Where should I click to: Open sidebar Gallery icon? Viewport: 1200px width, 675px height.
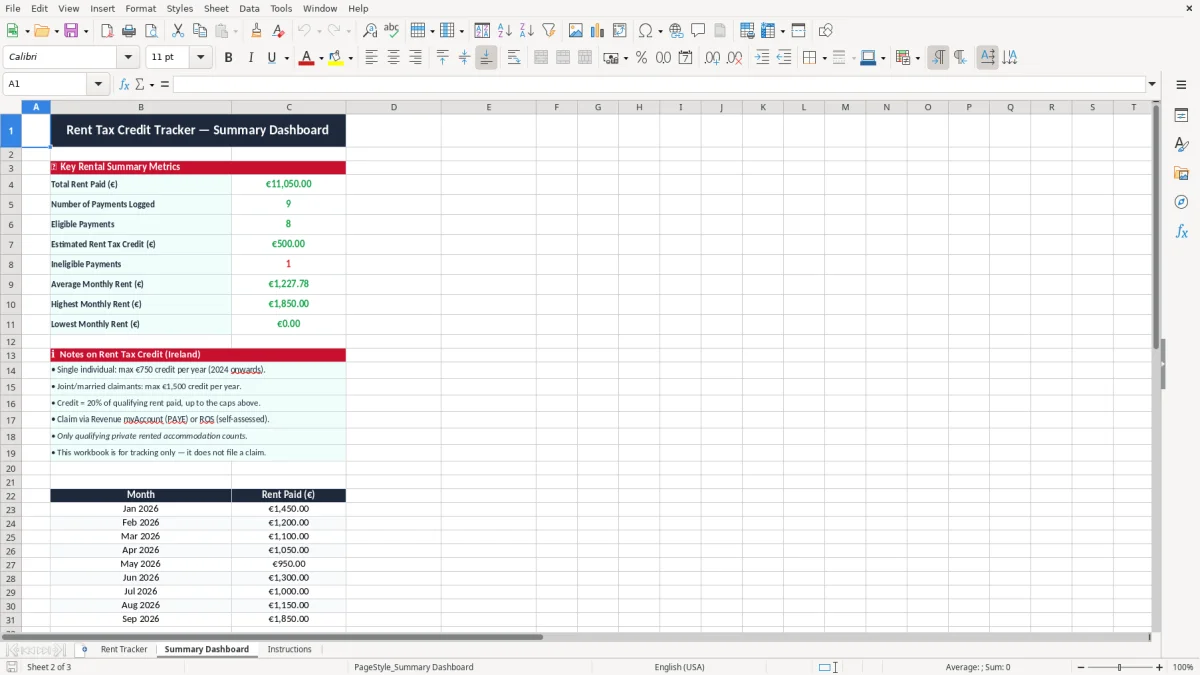[1181, 173]
